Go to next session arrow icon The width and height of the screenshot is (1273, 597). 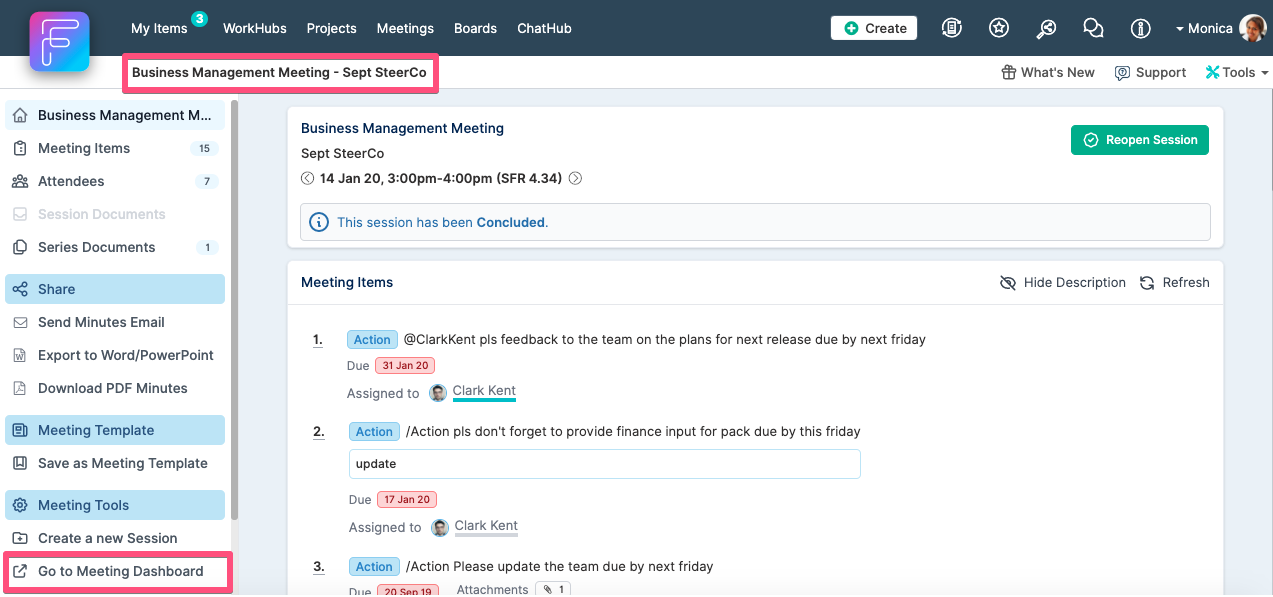point(575,179)
